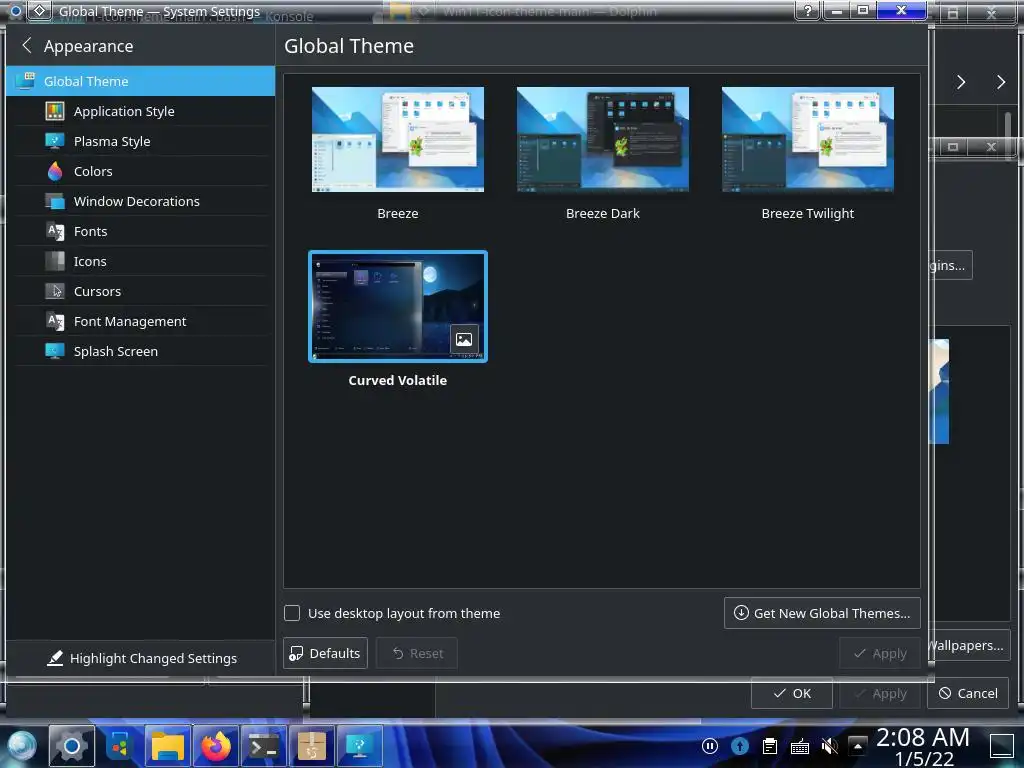Click the muted volume tray icon

830,746
